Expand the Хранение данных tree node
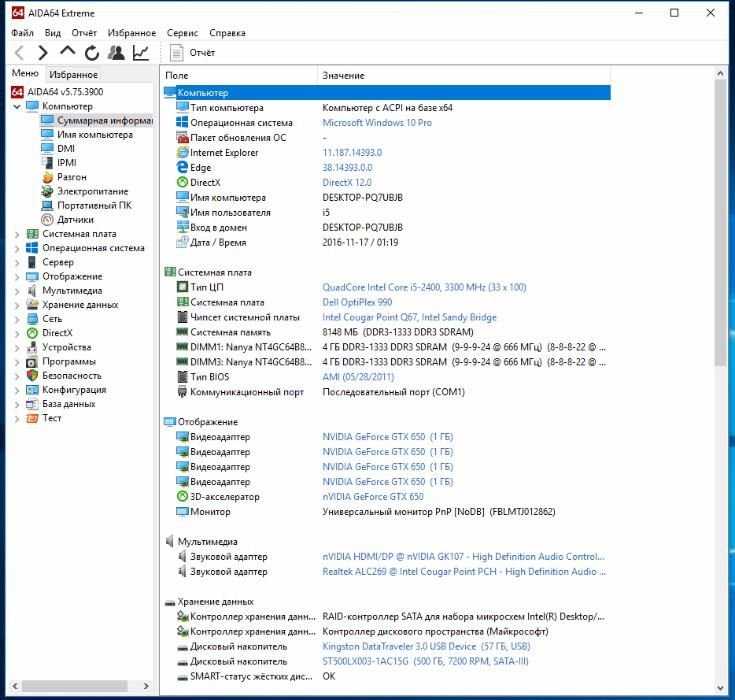This screenshot has width=735, height=700. pos(17,305)
